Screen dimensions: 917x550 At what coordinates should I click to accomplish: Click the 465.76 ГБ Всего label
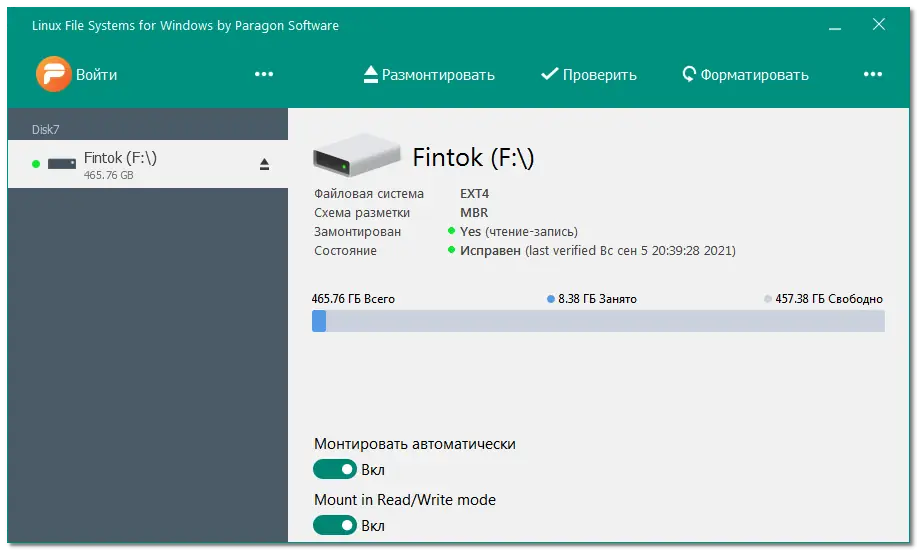point(353,299)
